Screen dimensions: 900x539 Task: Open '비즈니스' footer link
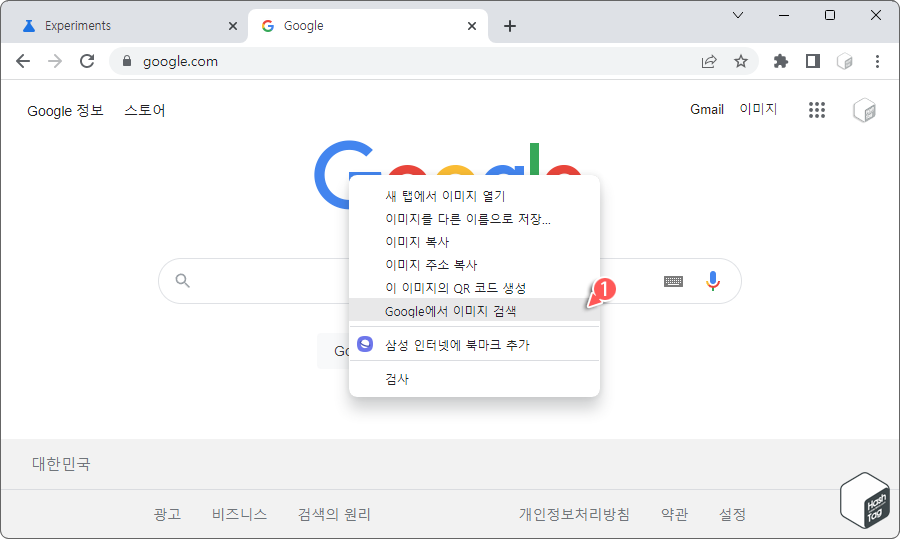tap(239, 514)
